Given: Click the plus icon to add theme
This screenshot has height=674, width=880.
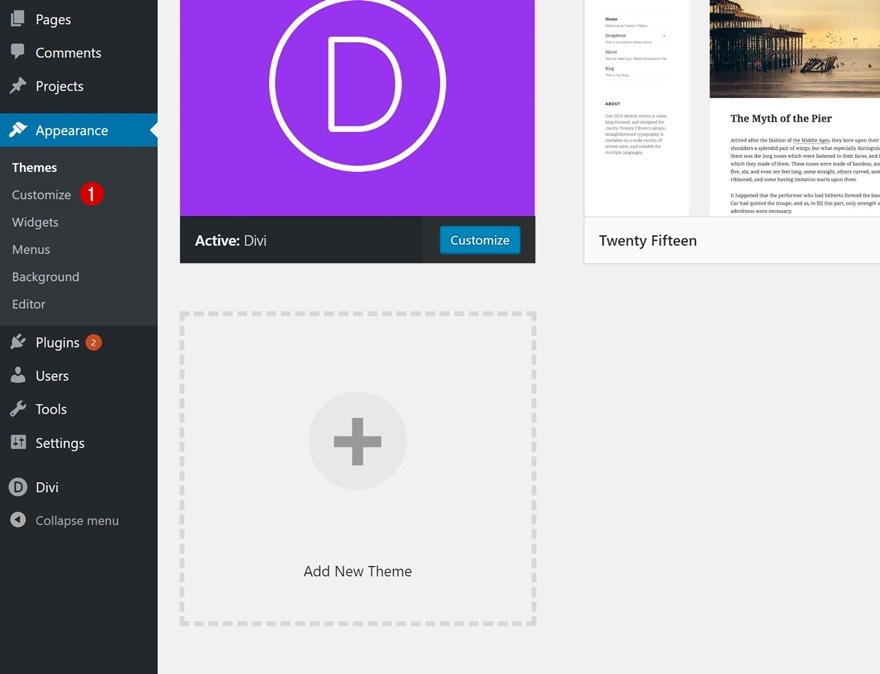Looking at the screenshot, I should click(358, 441).
